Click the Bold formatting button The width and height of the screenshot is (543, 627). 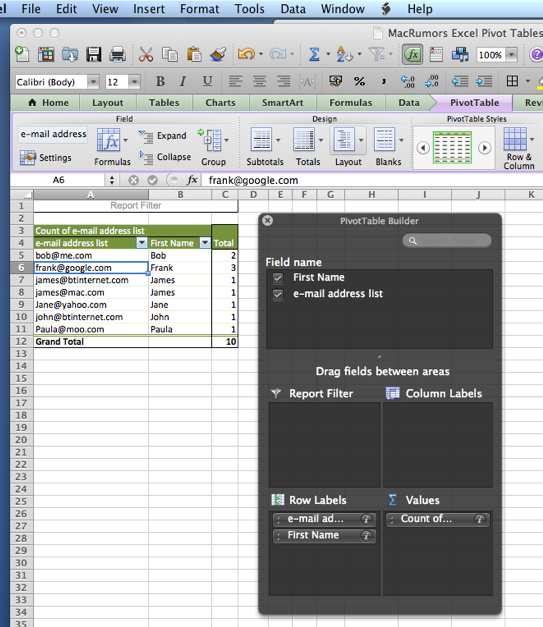(x=160, y=82)
